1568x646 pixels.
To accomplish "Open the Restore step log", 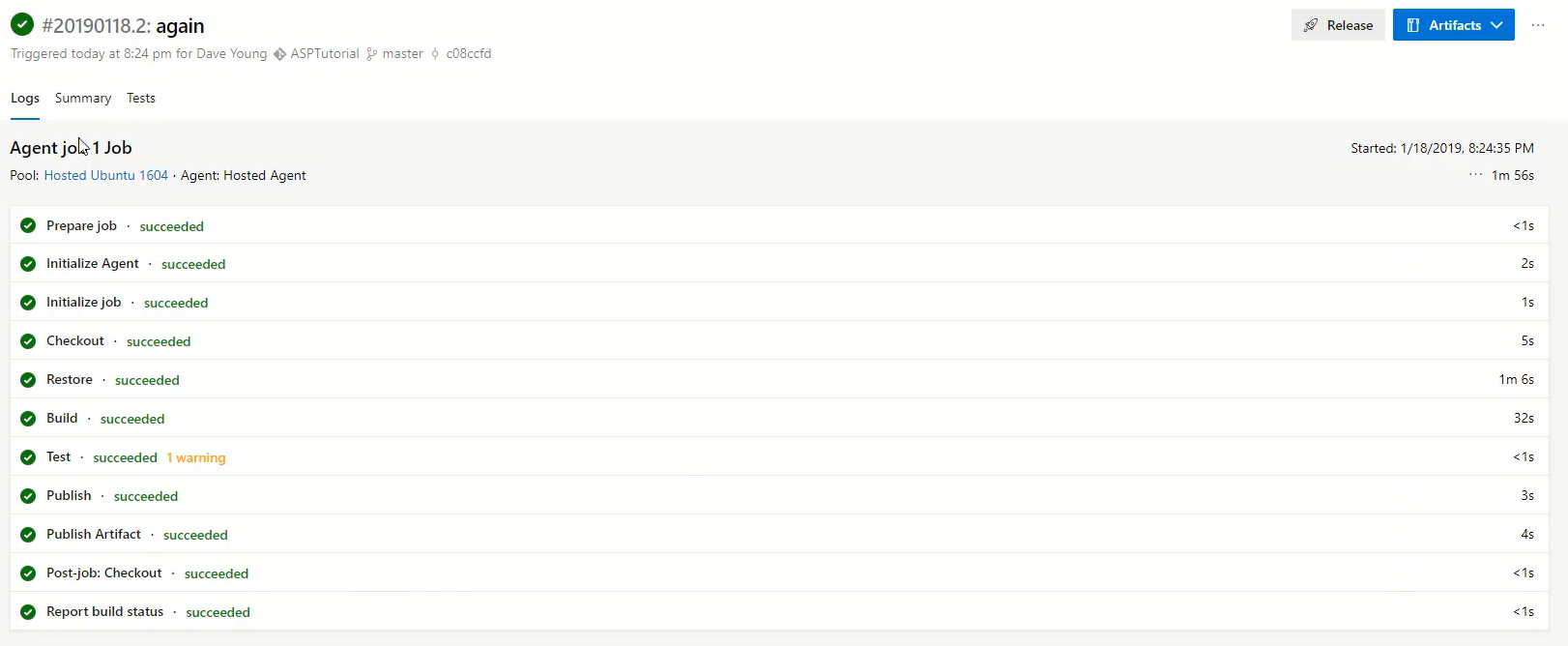I will [779, 379].
